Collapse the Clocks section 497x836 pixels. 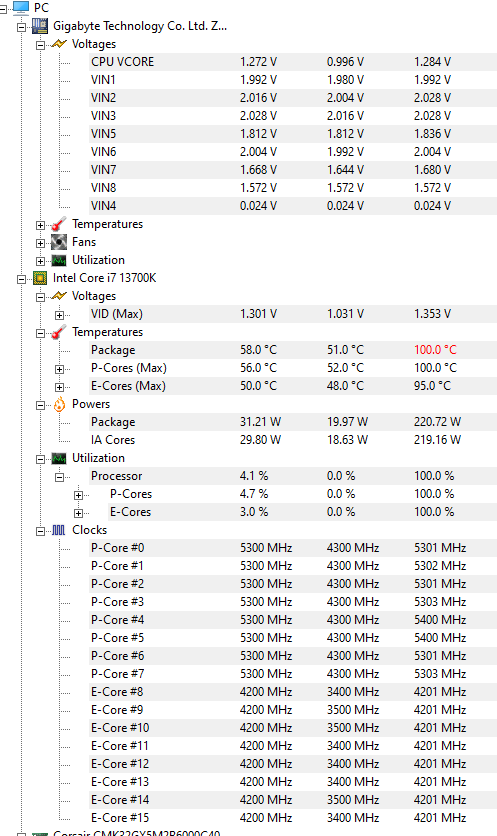pos(41,531)
